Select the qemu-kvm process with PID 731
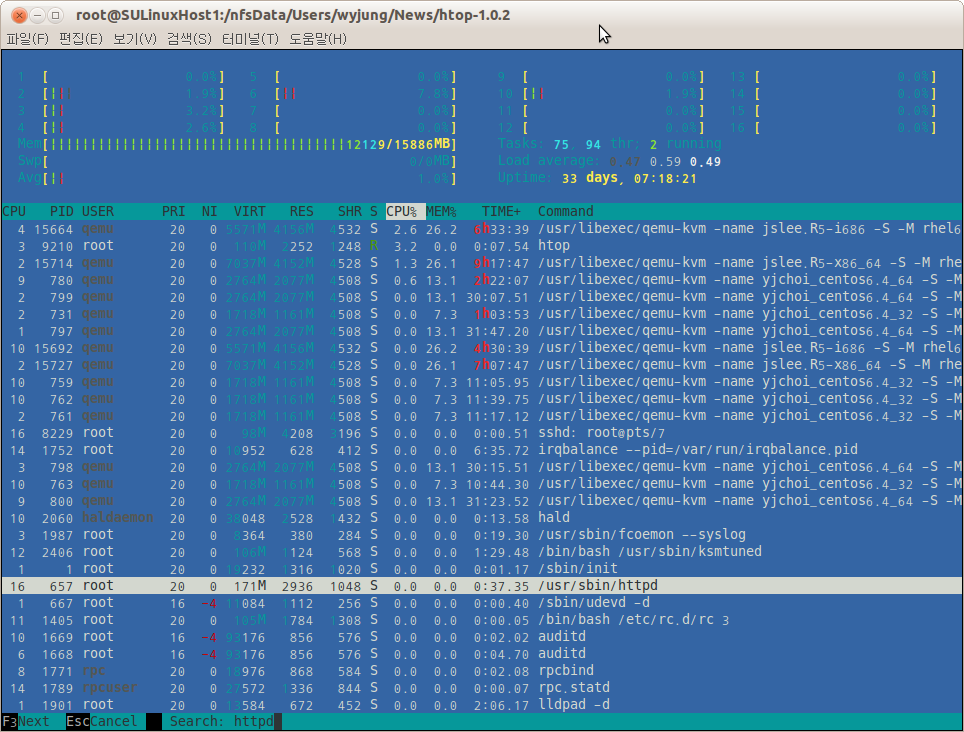 [482, 314]
